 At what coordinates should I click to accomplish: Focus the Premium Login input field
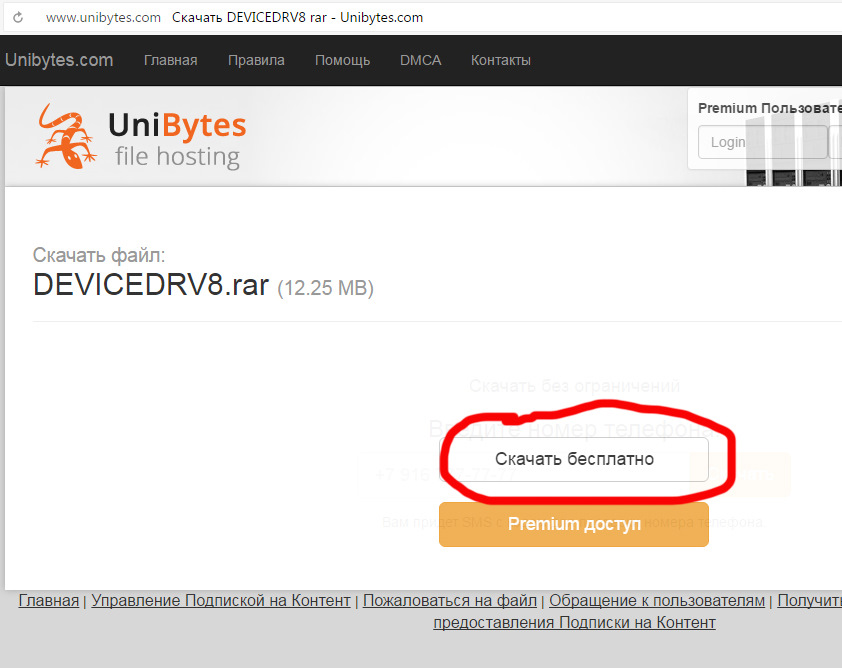[x=763, y=142]
